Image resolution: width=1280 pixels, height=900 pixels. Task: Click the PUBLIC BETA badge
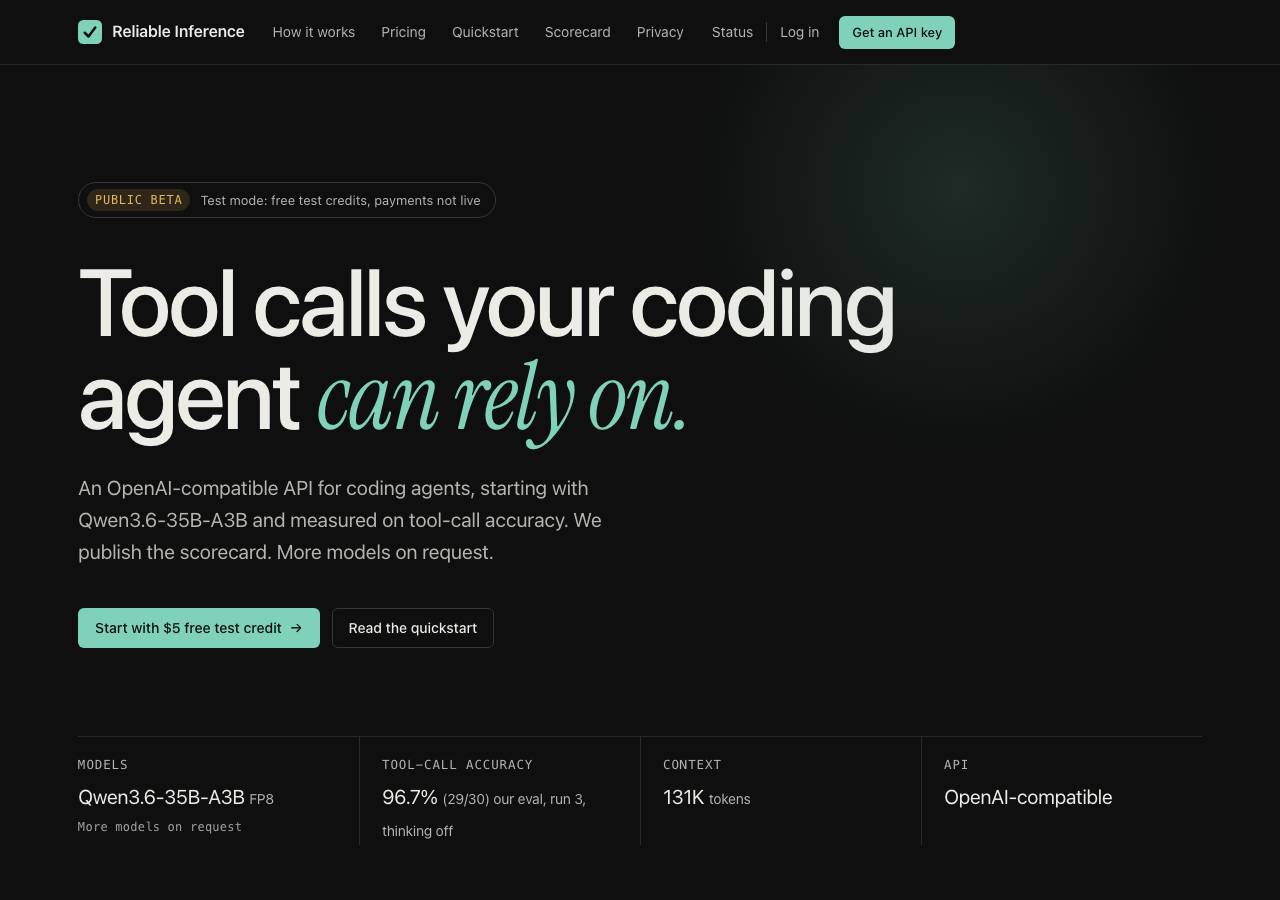(138, 200)
